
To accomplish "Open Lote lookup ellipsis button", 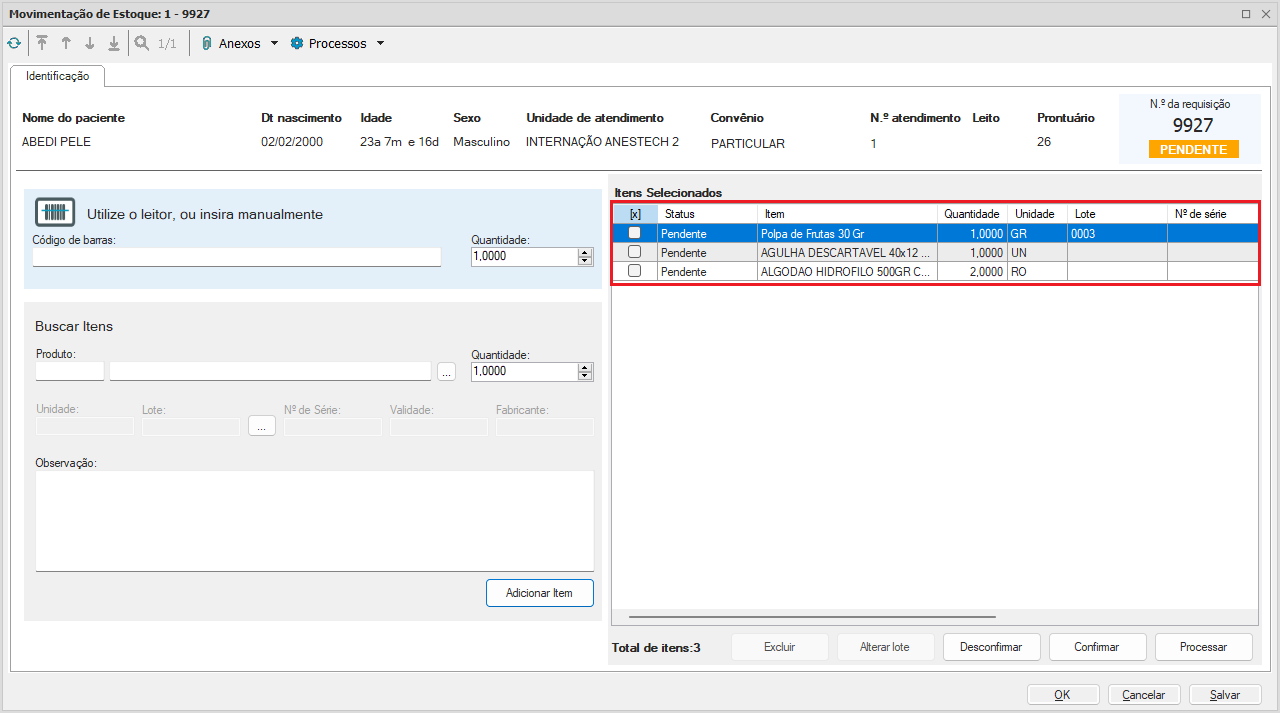I will click(261, 426).
